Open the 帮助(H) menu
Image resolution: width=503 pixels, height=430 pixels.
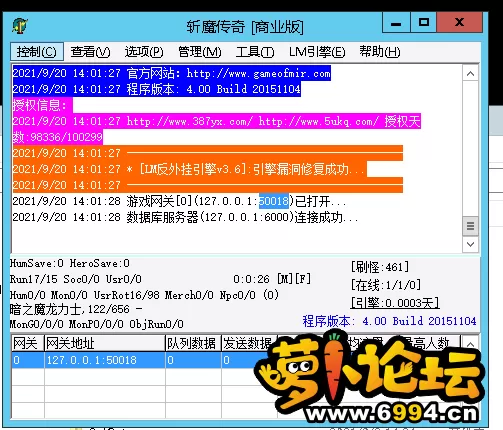(x=380, y=52)
